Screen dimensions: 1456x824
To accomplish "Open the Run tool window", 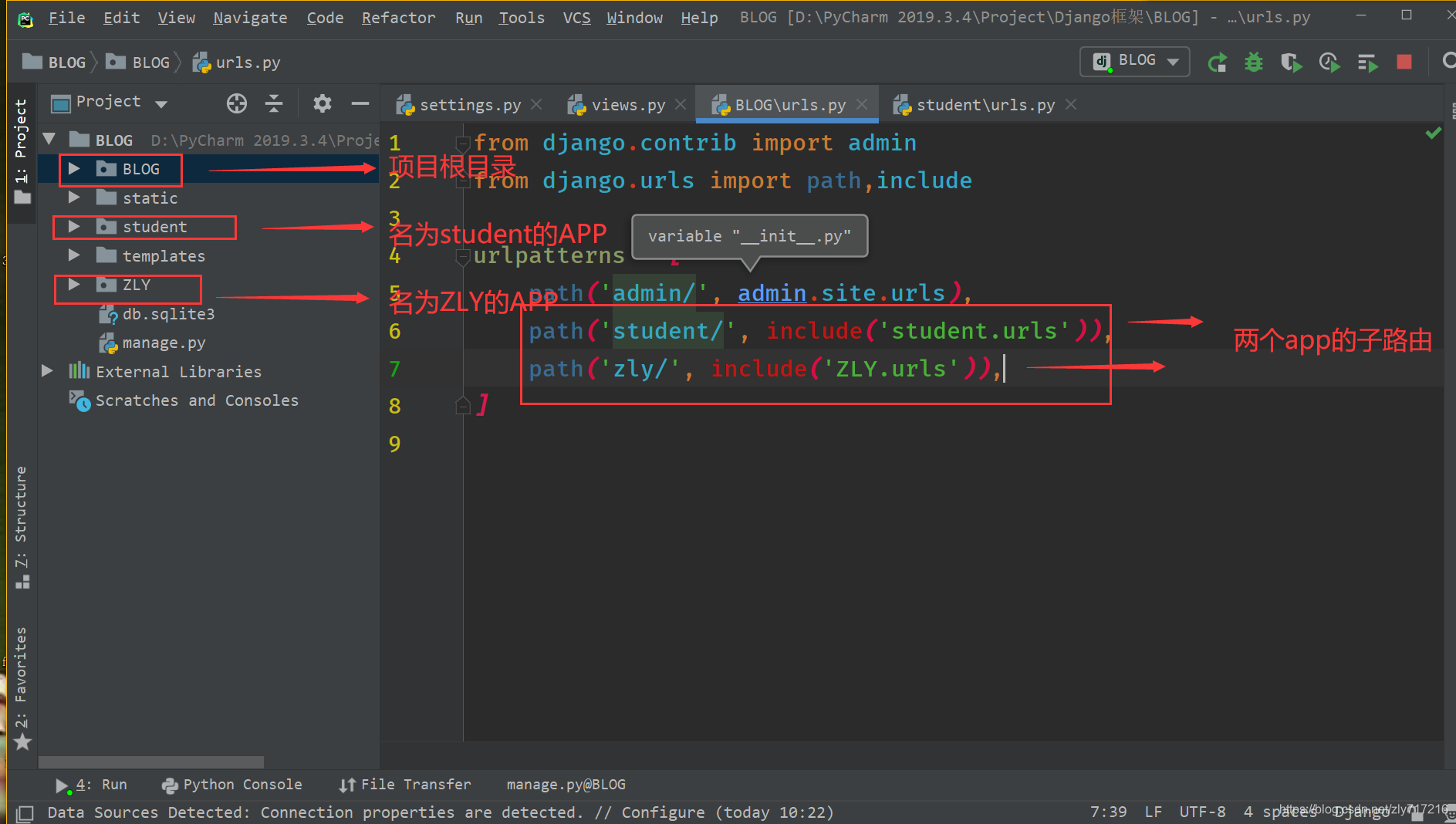I will 91,785.
